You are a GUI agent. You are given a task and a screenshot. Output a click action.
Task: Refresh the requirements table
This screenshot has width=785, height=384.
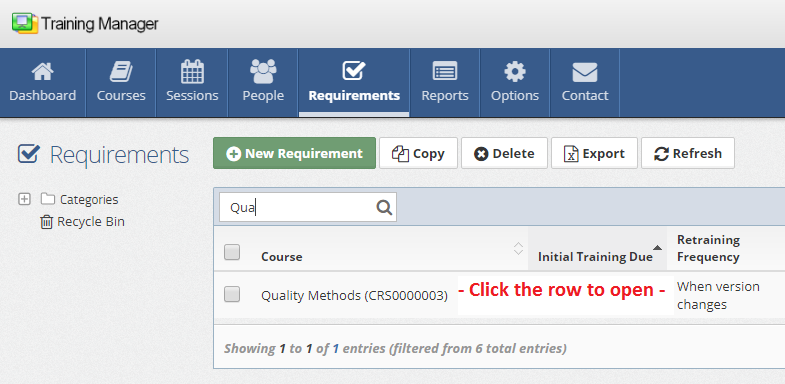tap(688, 153)
